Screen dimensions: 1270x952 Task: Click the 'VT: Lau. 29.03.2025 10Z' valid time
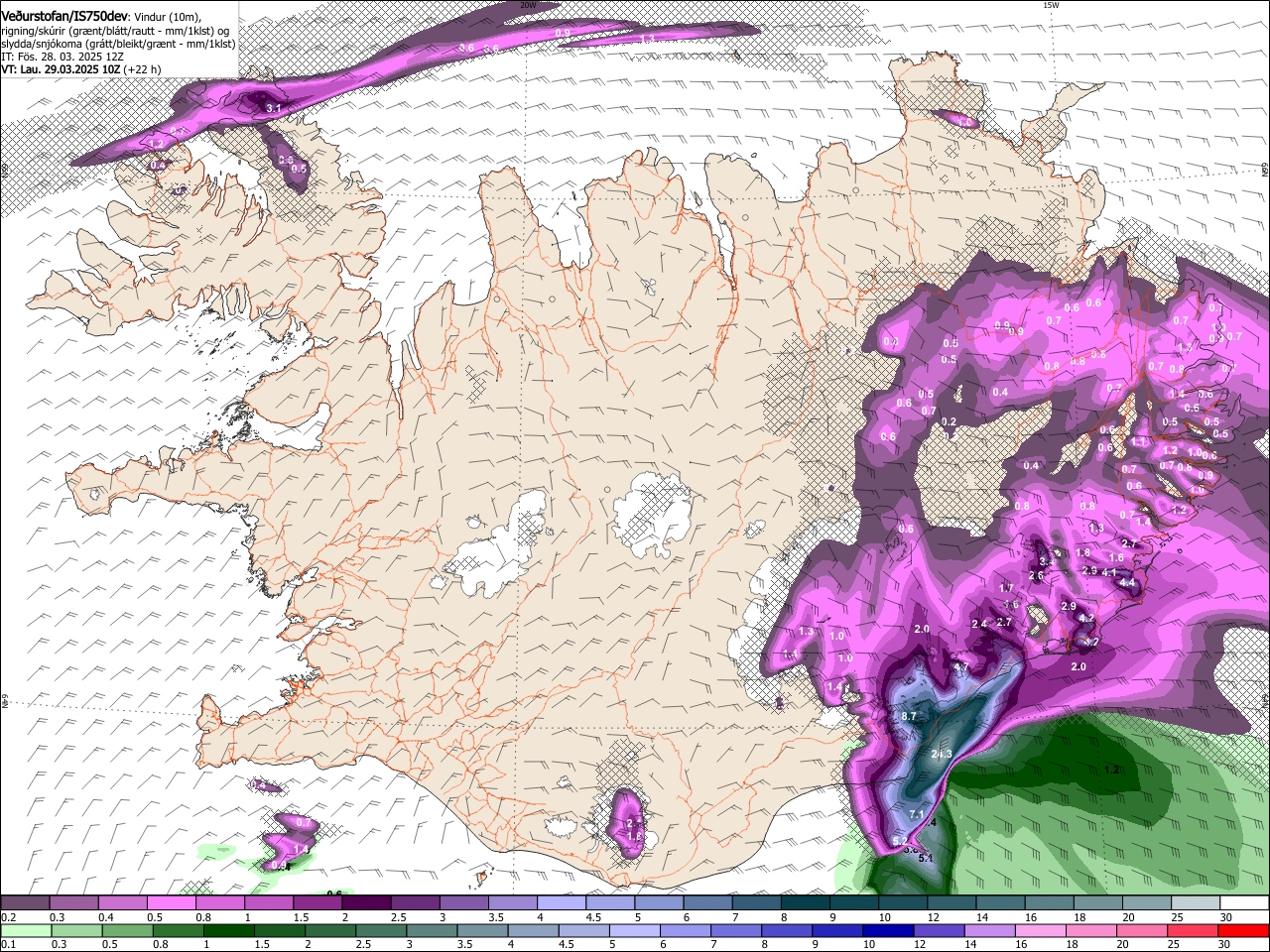(61, 69)
